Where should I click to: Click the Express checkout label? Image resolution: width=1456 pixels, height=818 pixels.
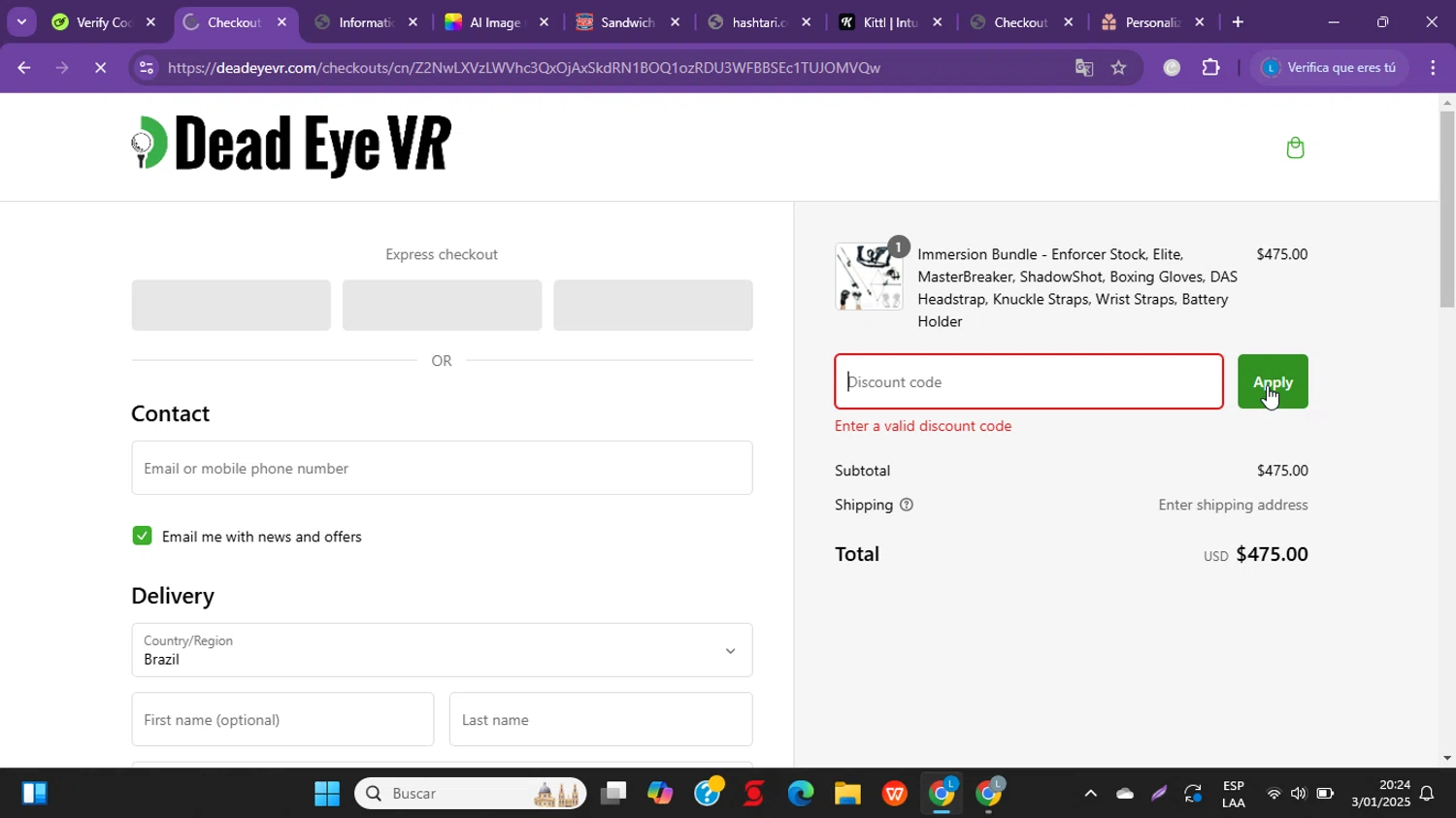pyautogui.click(x=442, y=254)
